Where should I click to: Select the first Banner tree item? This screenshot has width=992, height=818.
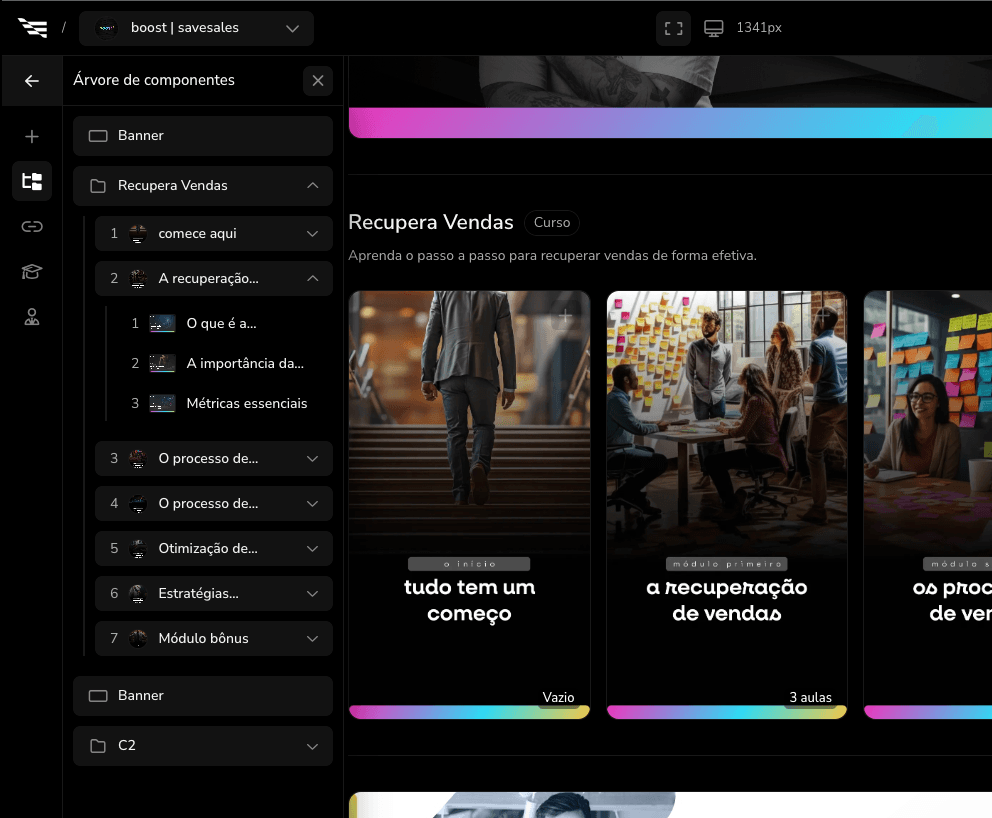coord(202,135)
